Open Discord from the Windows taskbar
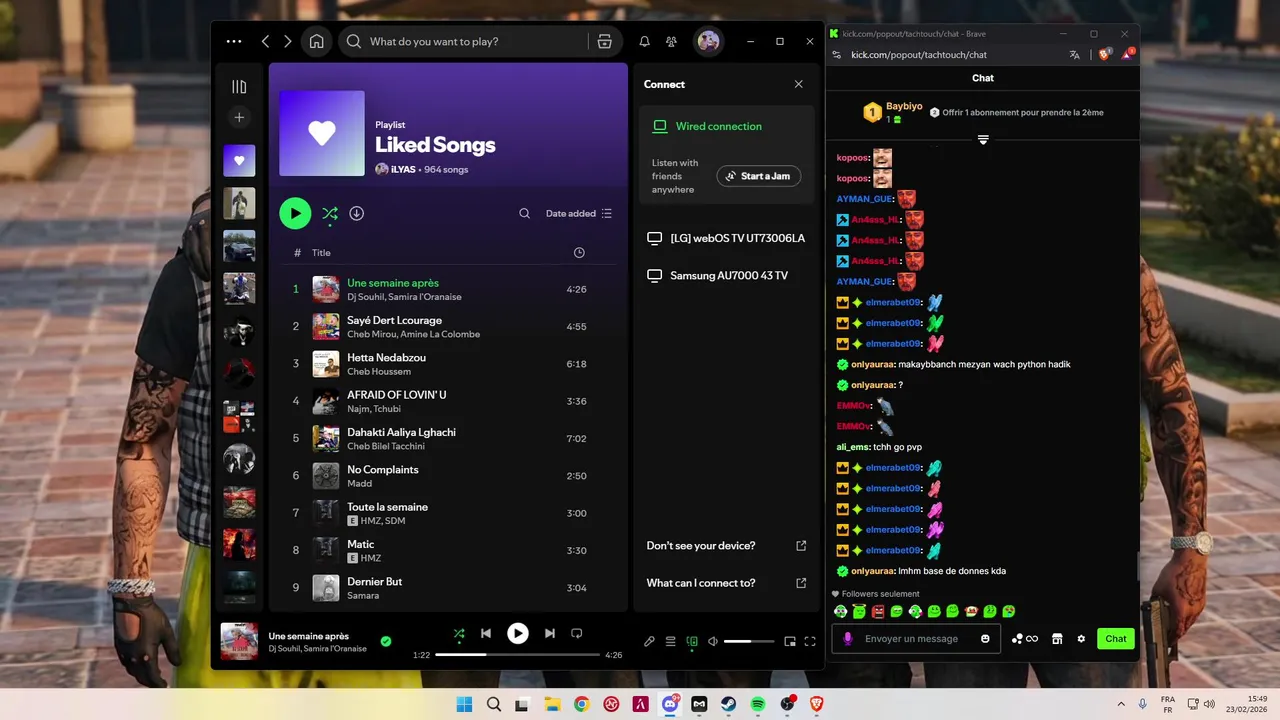This screenshot has height=720, width=1280. tap(670, 704)
